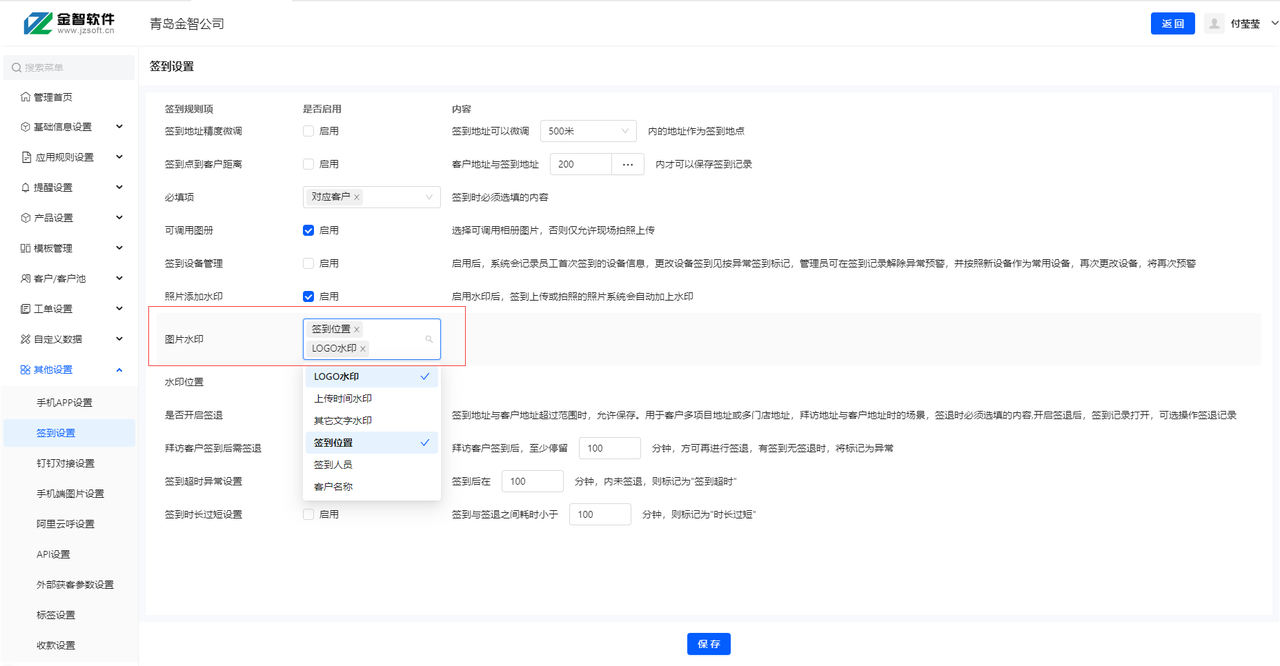Click the 200 distance input field
This screenshot has height=666, width=1280.
[x=580, y=164]
